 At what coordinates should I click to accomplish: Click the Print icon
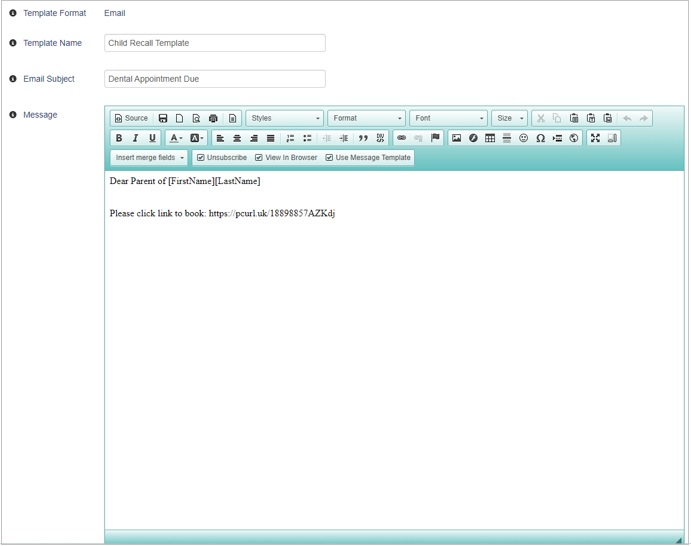point(213,118)
